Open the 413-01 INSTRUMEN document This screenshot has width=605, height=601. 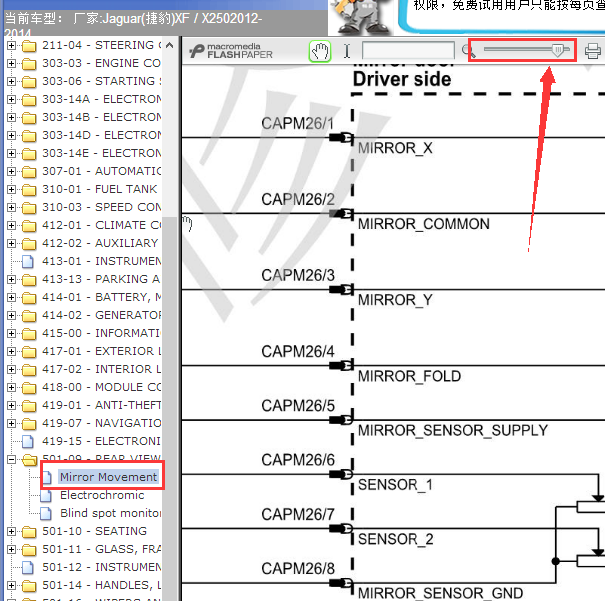coord(101,261)
